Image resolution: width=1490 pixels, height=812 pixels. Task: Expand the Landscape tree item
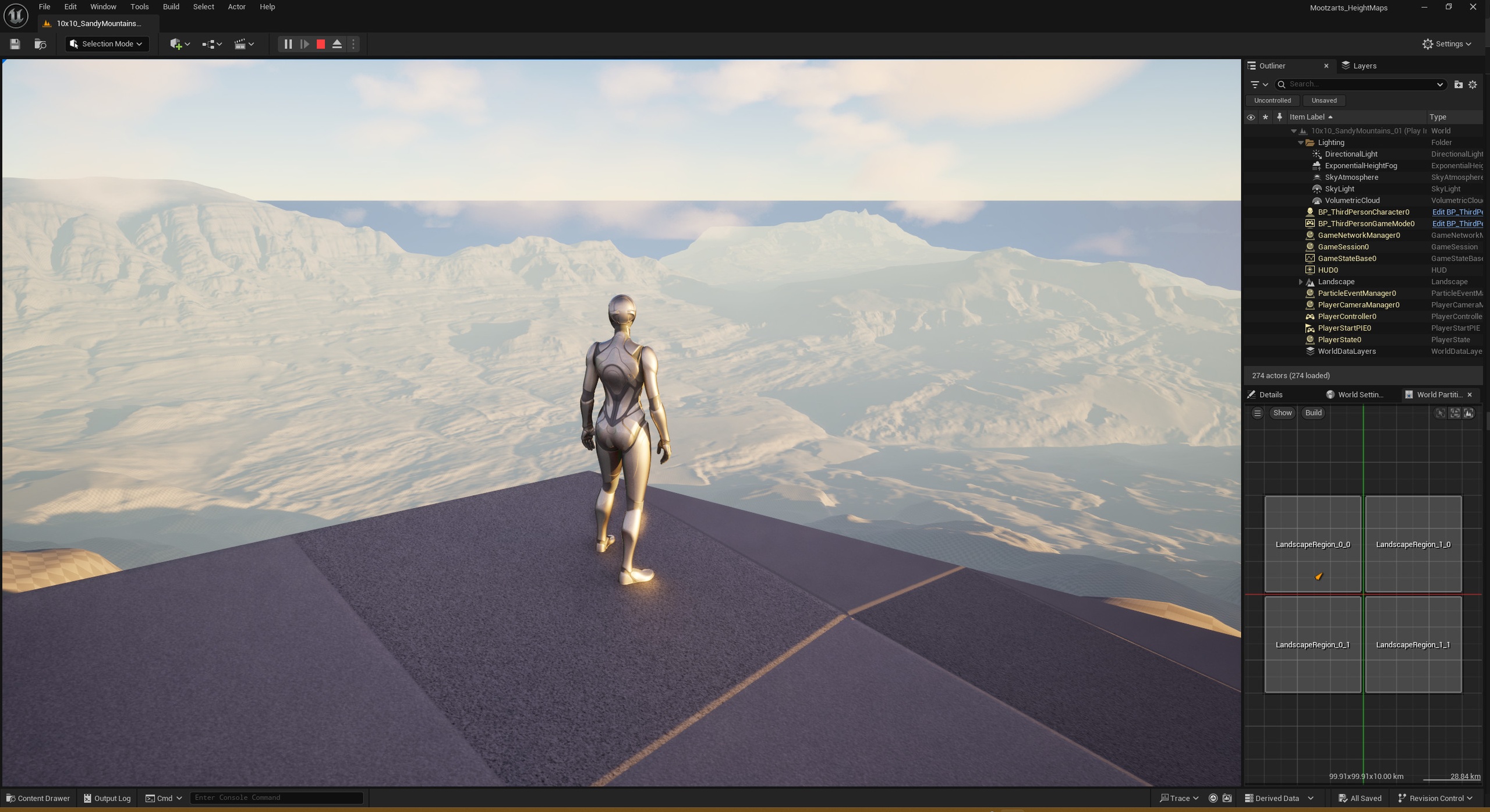[x=1301, y=282]
